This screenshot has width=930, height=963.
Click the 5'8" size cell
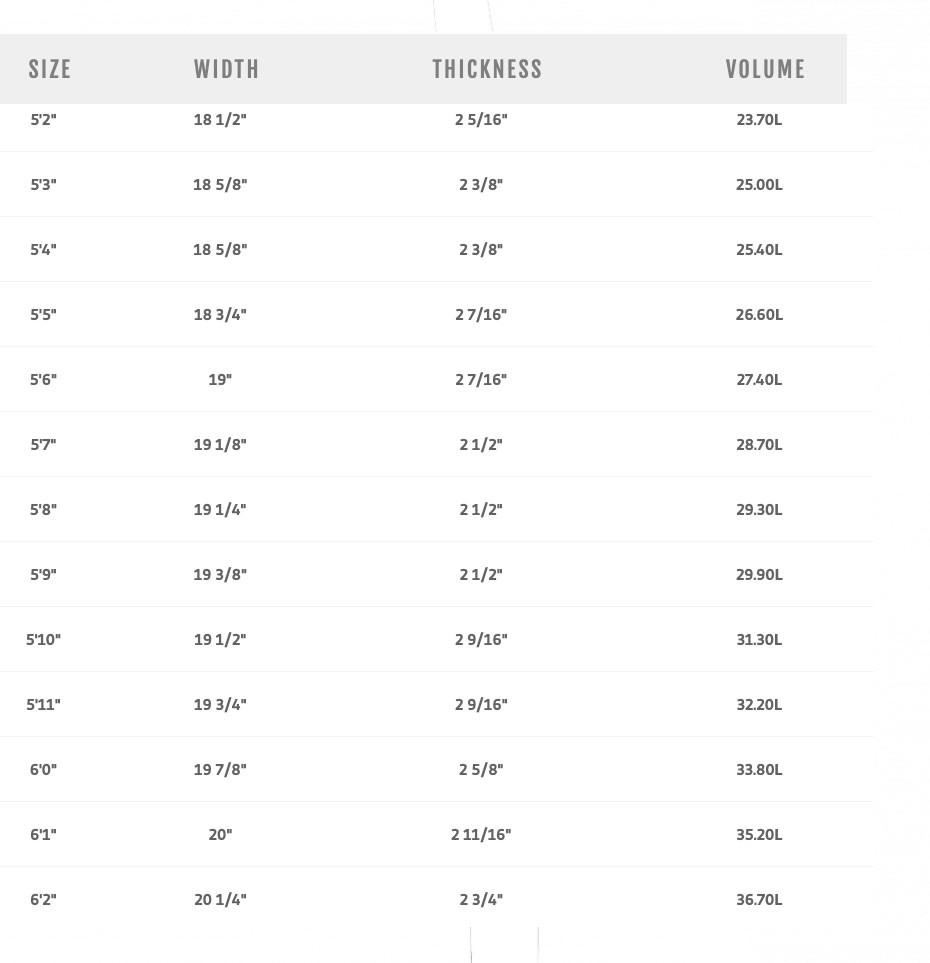click(43, 510)
